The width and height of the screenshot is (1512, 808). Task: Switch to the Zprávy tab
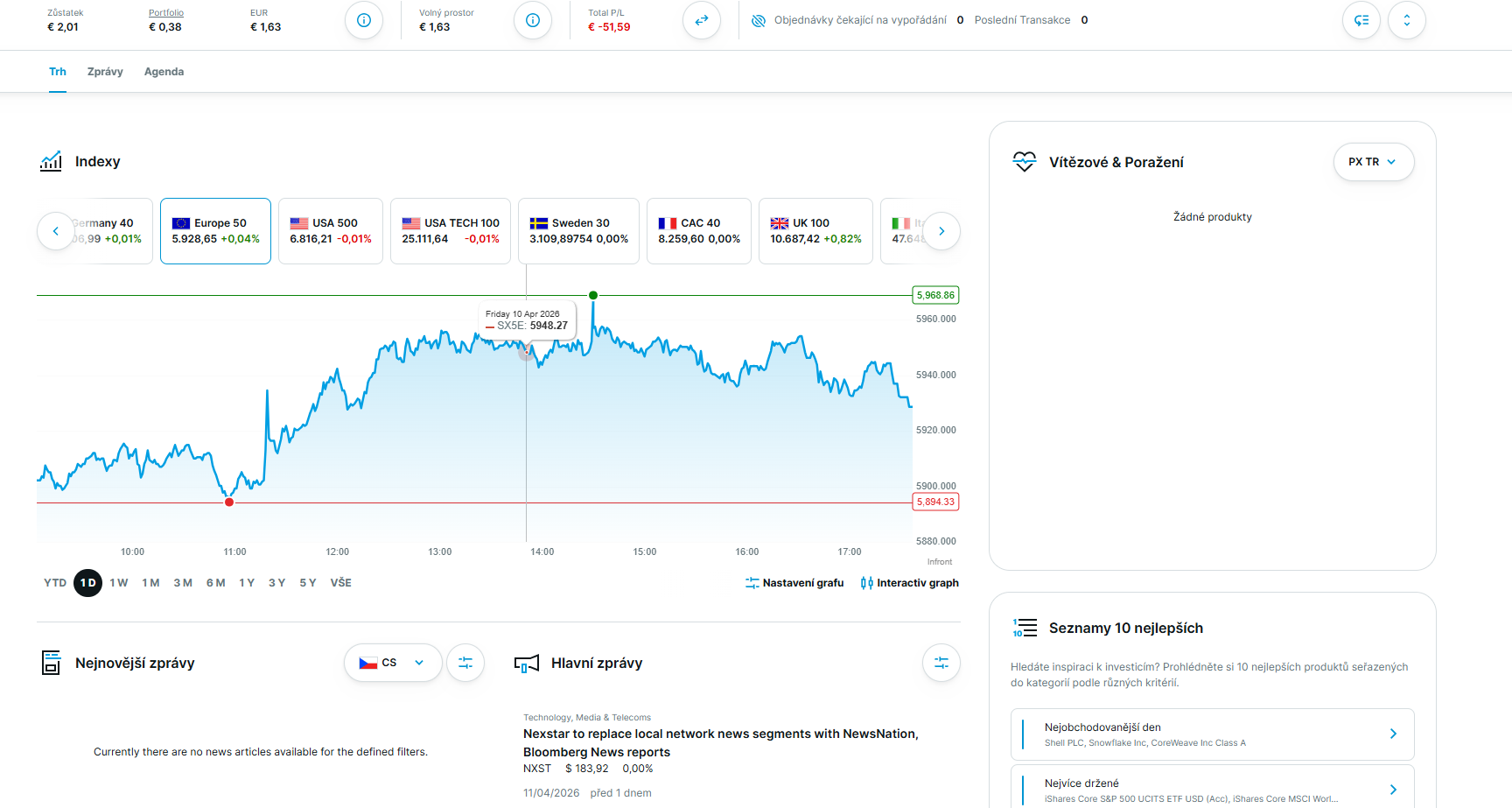pyautogui.click(x=105, y=71)
